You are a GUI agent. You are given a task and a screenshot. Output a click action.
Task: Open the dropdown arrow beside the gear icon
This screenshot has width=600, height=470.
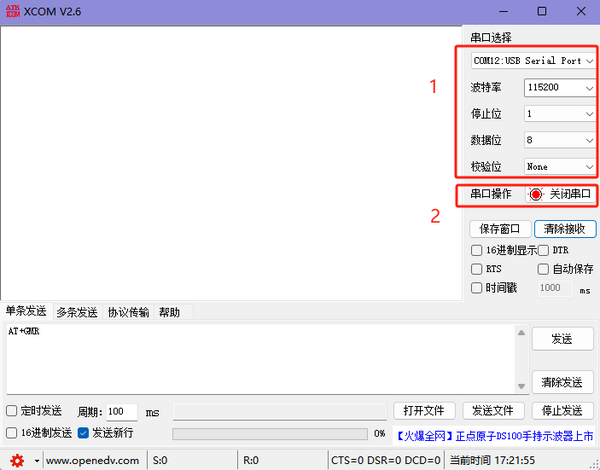click(37, 460)
